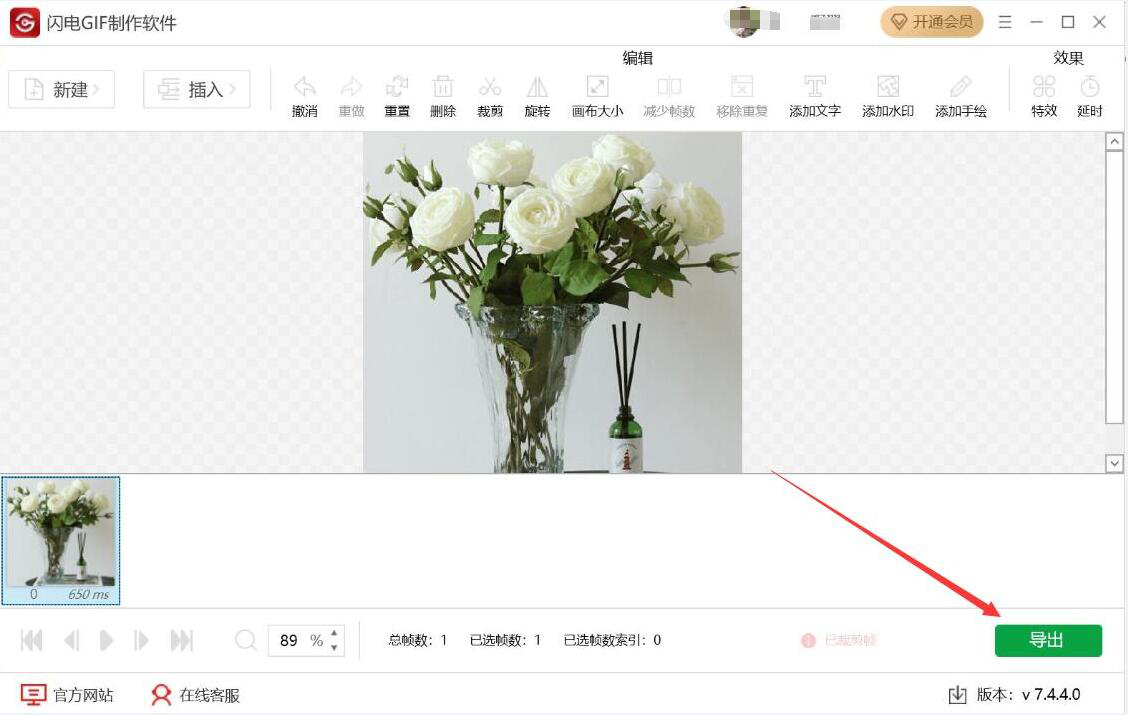This screenshot has height=715, width=1128.
Task: Click the green 导出 export button
Action: pos(1047,640)
